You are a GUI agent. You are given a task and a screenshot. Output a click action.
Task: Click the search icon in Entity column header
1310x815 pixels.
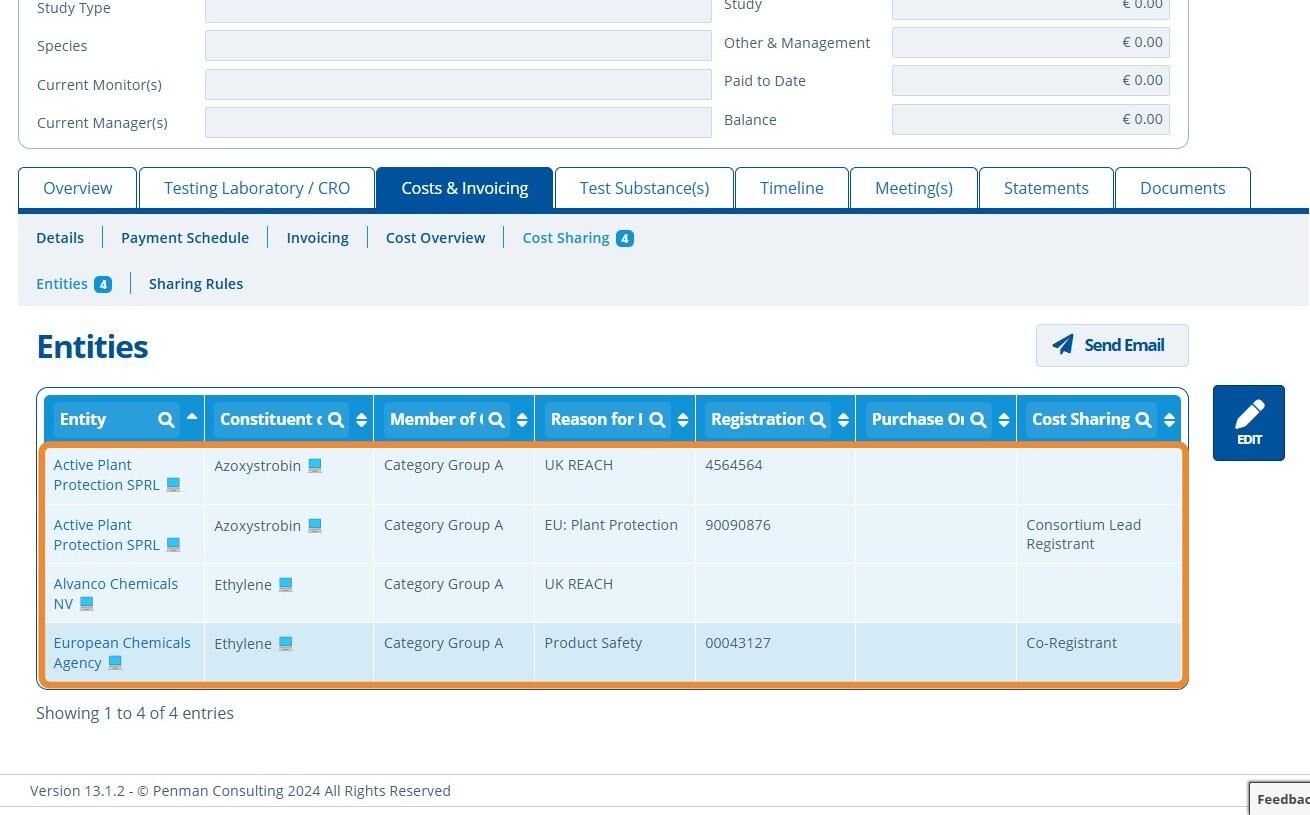coord(166,420)
